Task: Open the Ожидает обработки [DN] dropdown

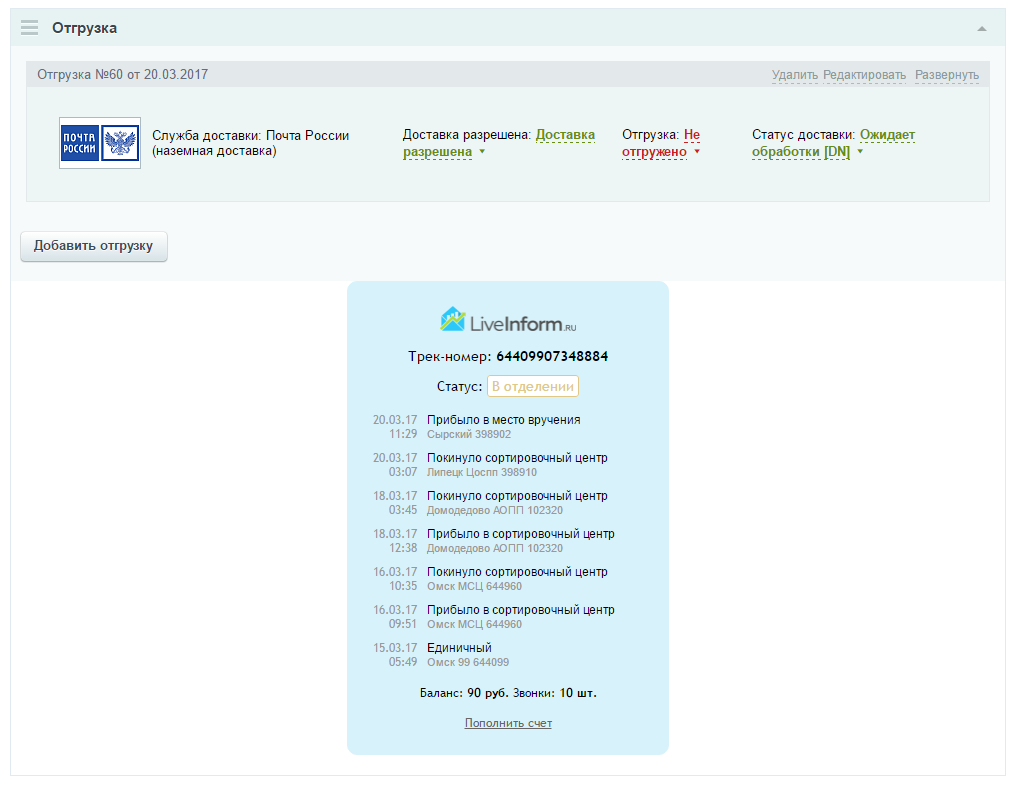Action: pyautogui.click(x=832, y=143)
